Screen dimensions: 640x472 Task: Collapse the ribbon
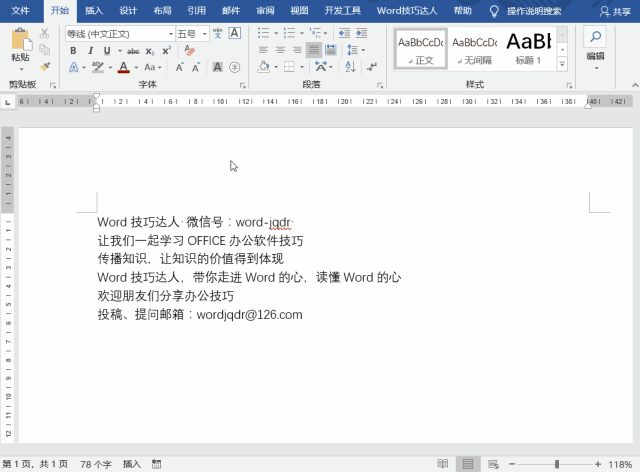pyautogui.click(x=635, y=85)
